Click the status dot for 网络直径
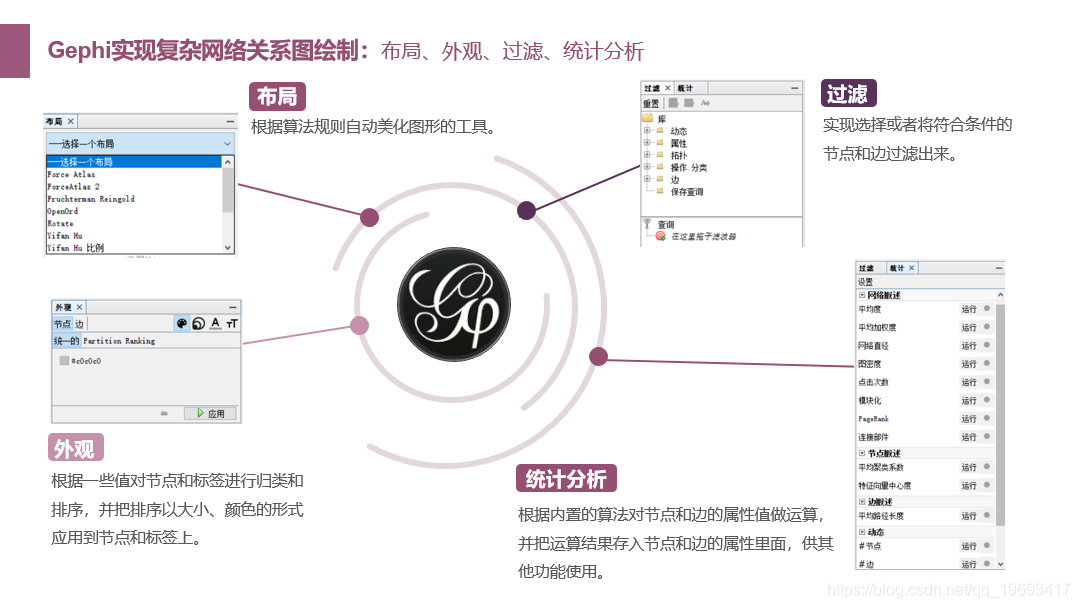This screenshot has height=608, width=1080. click(987, 345)
